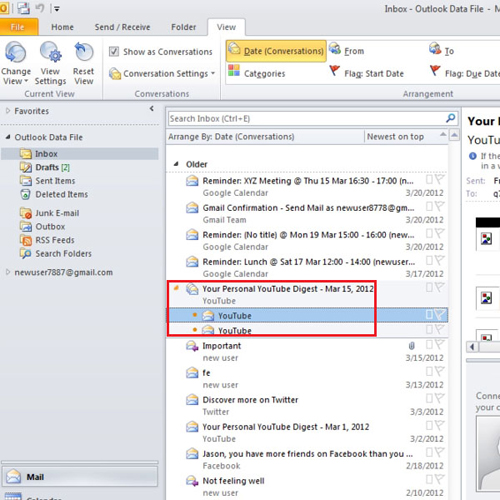The width and height of the screenshot is (500, 500).
Task: Open Discover more on Twitter email
Action: pyautogui.click(x=307, y=406)
